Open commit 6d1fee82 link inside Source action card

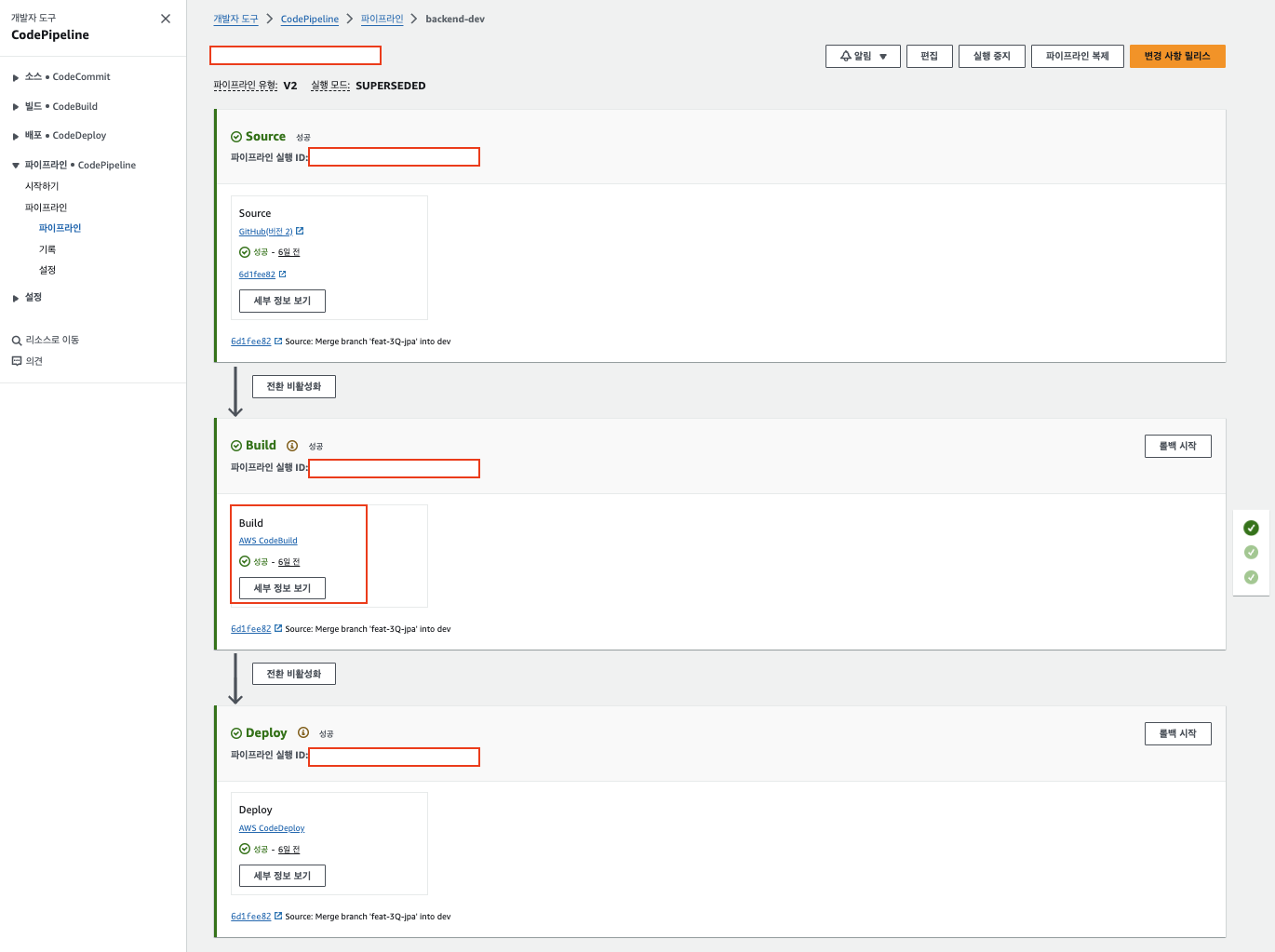point(257,275)
